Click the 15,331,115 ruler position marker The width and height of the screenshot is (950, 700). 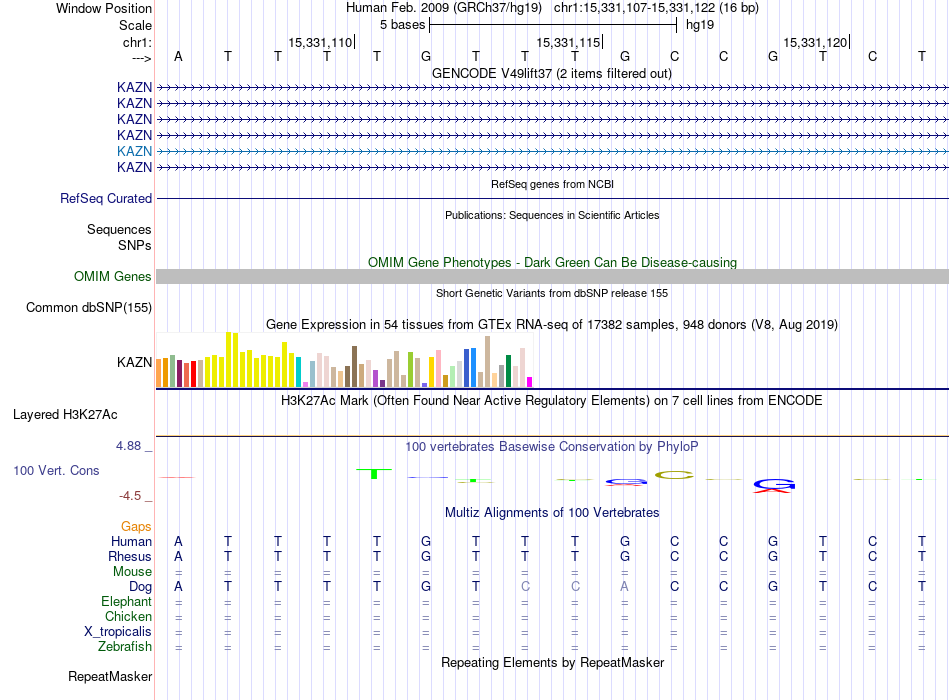click(568, 42)
